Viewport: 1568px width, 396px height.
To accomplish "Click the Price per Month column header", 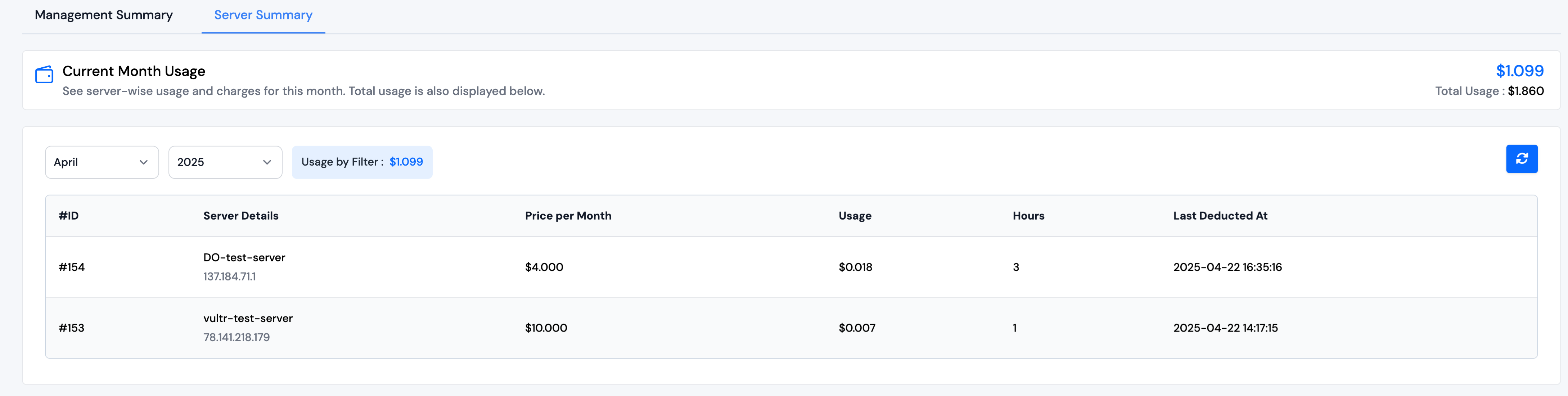I will [568, 216].
